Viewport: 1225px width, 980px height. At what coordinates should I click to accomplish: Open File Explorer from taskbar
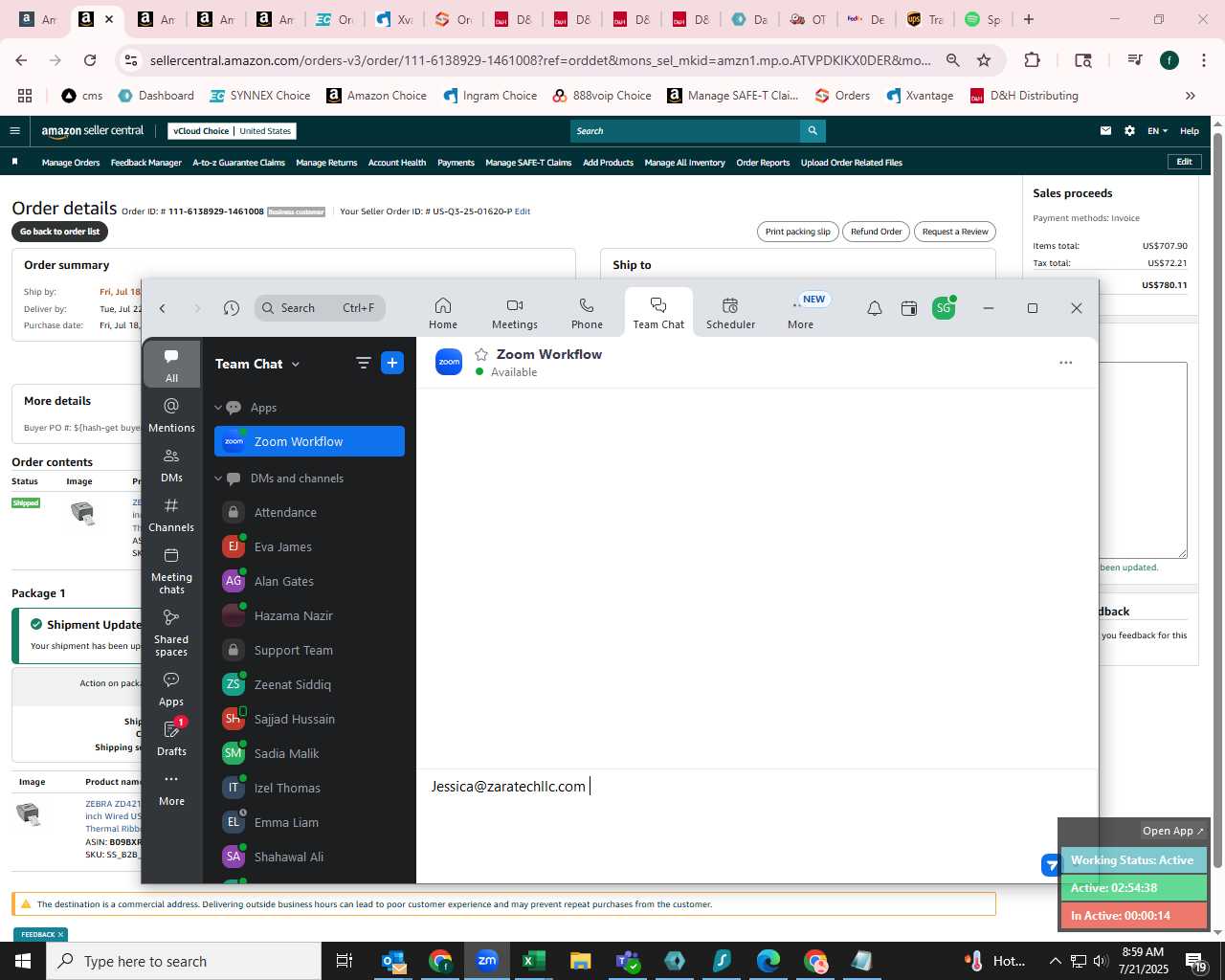click(x=580, y=961)
